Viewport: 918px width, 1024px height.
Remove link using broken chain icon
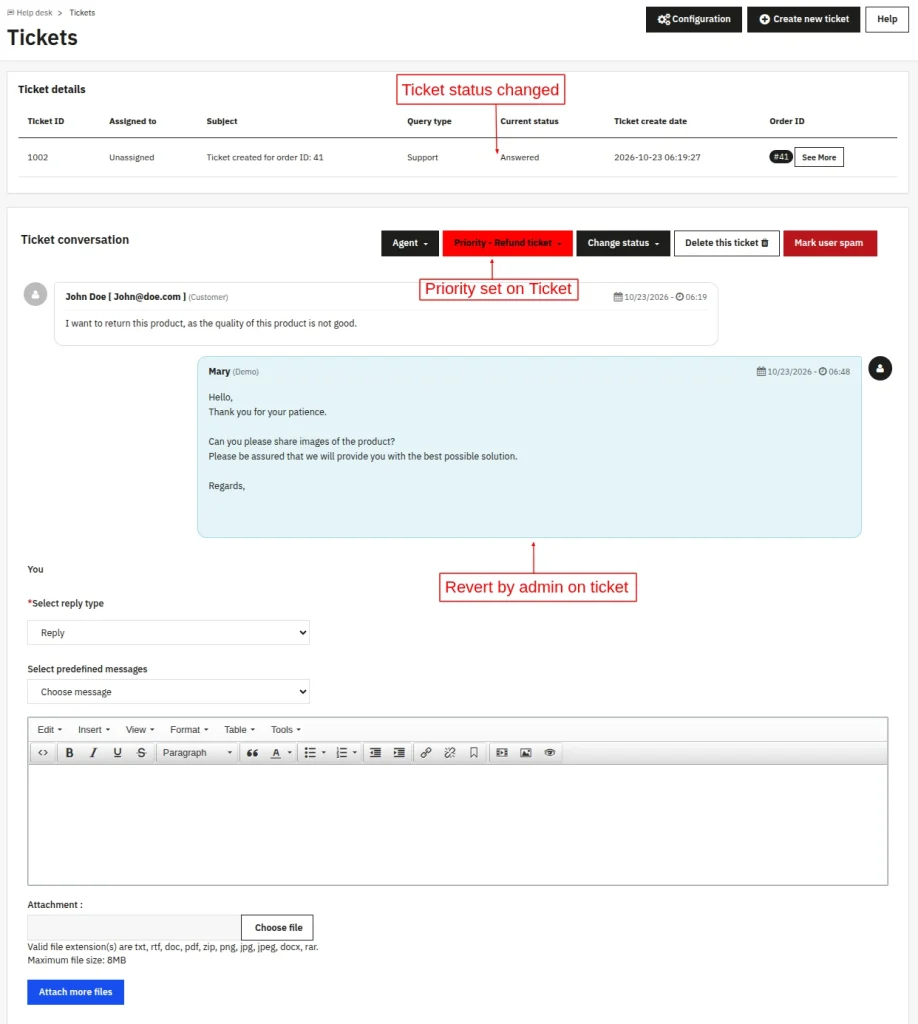tap(450, 752)
